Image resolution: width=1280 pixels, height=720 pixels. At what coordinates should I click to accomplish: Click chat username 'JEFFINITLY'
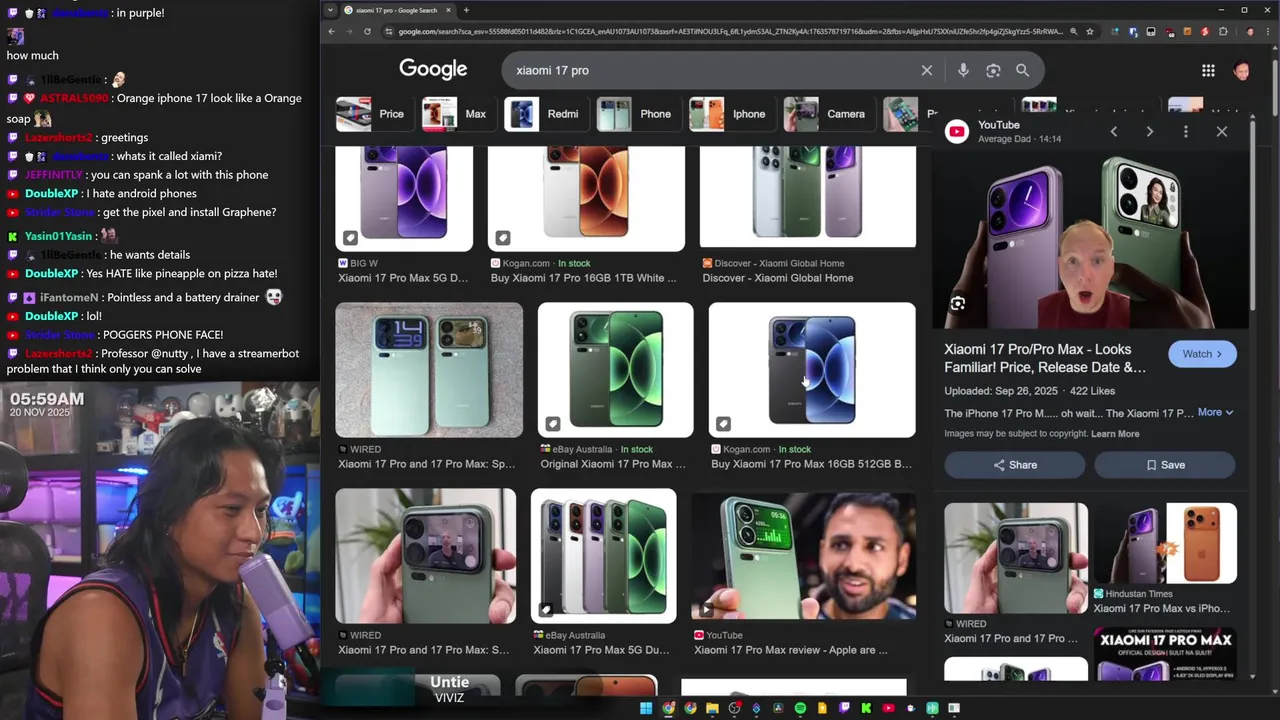(54, 175)
